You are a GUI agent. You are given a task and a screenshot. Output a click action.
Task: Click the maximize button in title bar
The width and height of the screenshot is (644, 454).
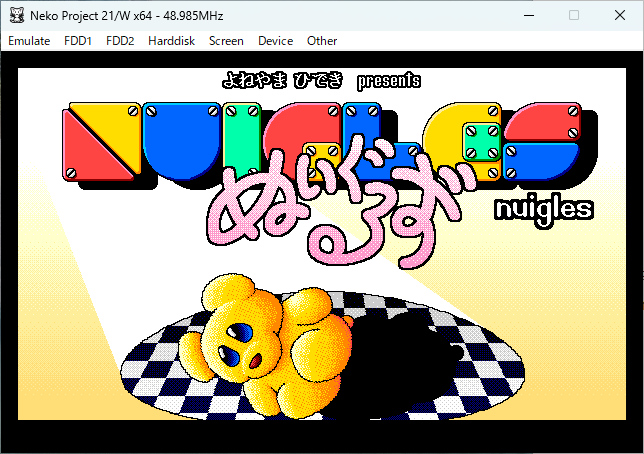(x=574, y=16)
